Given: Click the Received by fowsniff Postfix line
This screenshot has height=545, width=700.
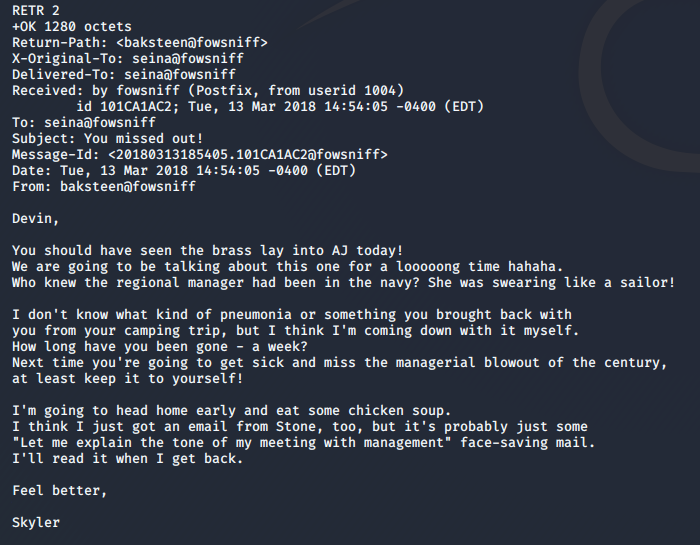Looking at the screenshot, I should pos(207,90).
